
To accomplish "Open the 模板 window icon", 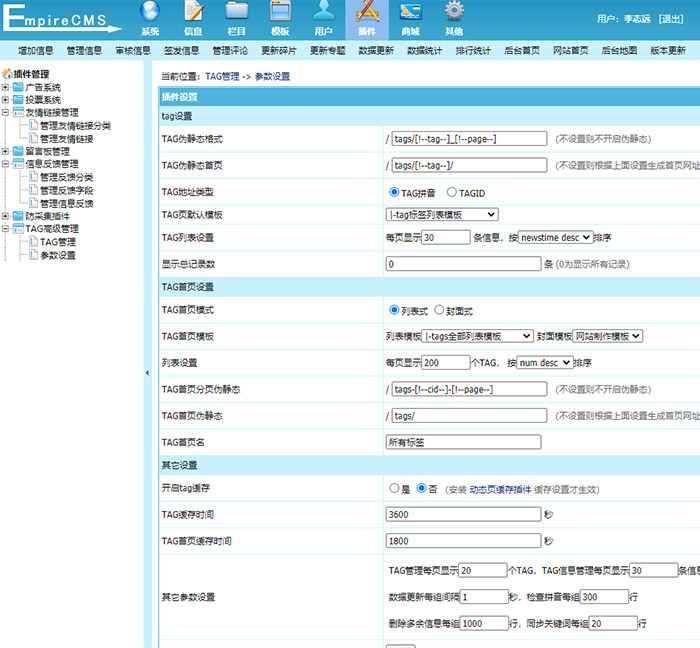I will tap(280, 11).
